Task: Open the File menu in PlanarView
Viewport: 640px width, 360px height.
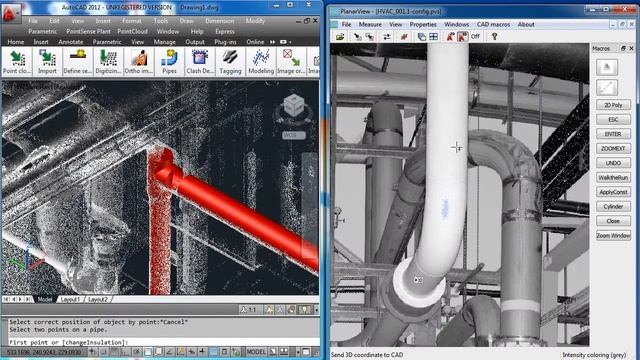Action: (x=346, y=24)
